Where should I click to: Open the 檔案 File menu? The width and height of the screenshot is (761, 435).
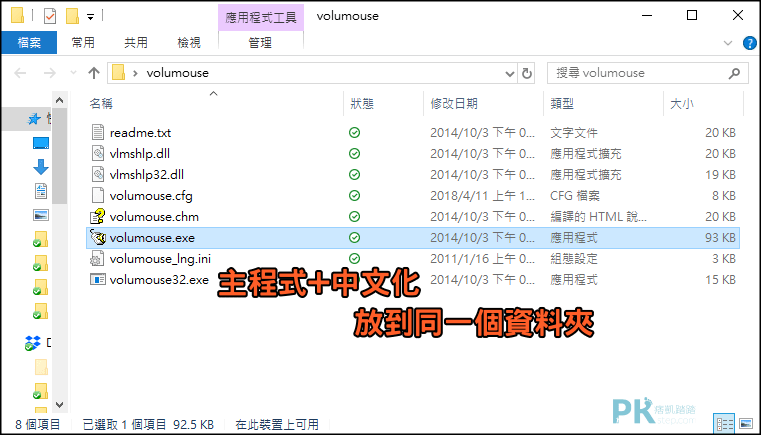(29, 43)
